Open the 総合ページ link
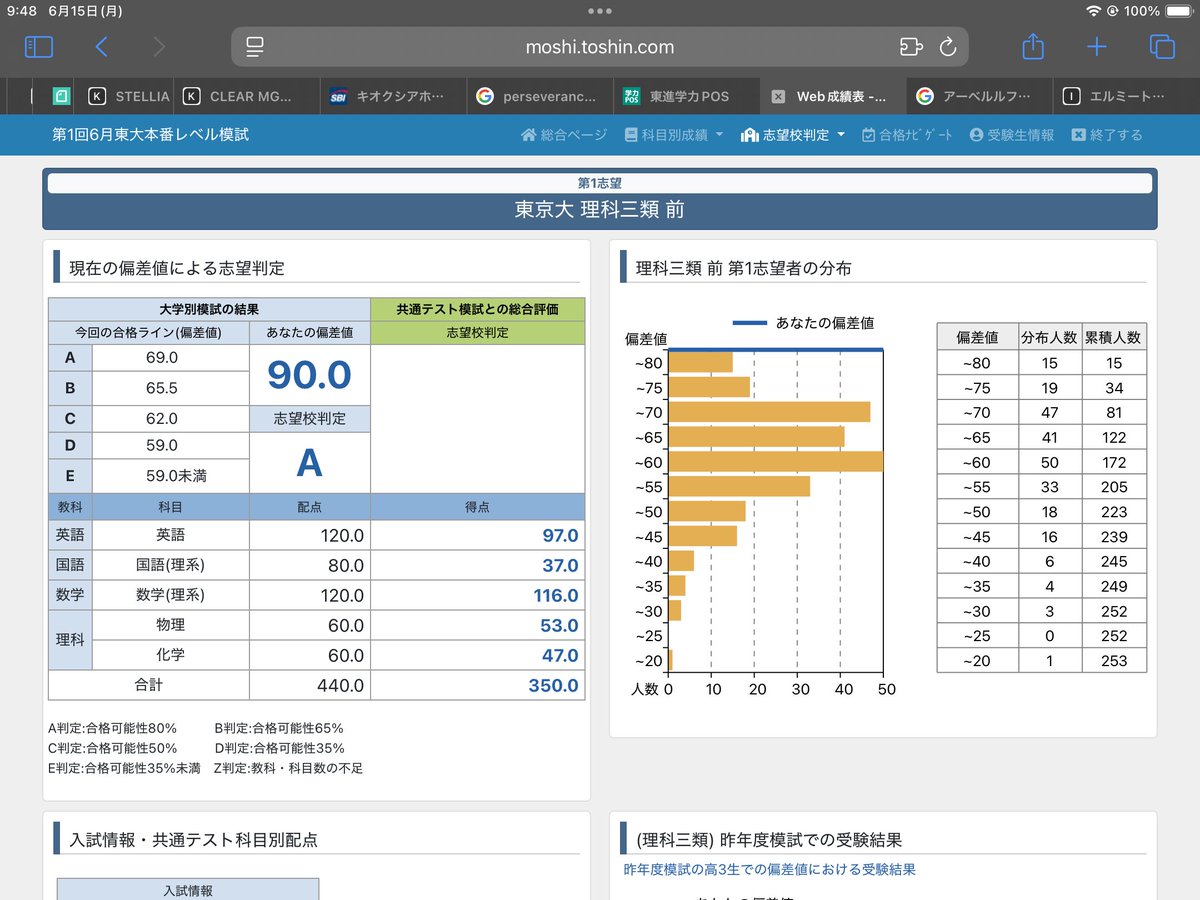This screenshot has width=1200, height=900. [x=564, y=135]
